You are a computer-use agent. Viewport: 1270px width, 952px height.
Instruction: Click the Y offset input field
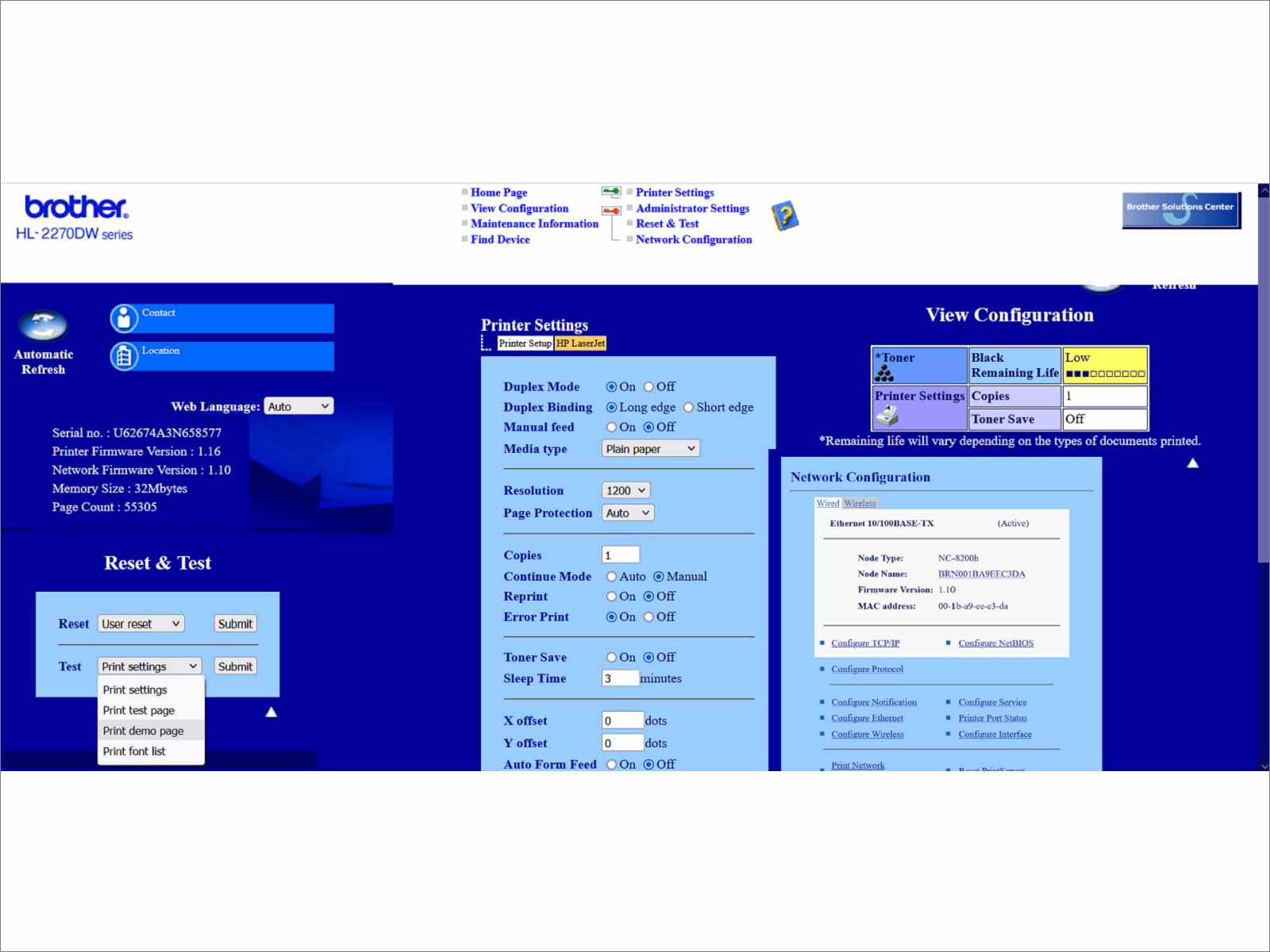click(x=623, y=743)
